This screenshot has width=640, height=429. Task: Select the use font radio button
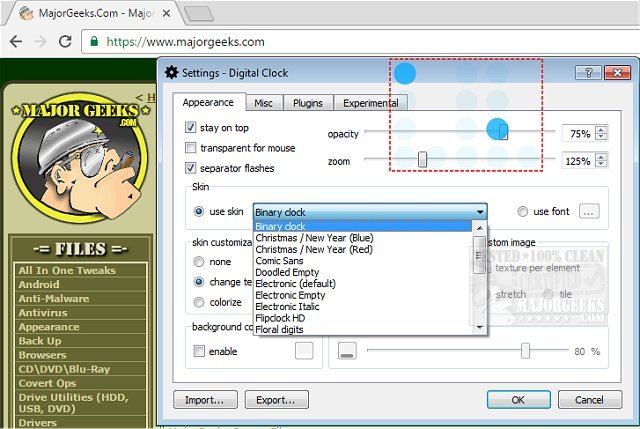[523, 211]
